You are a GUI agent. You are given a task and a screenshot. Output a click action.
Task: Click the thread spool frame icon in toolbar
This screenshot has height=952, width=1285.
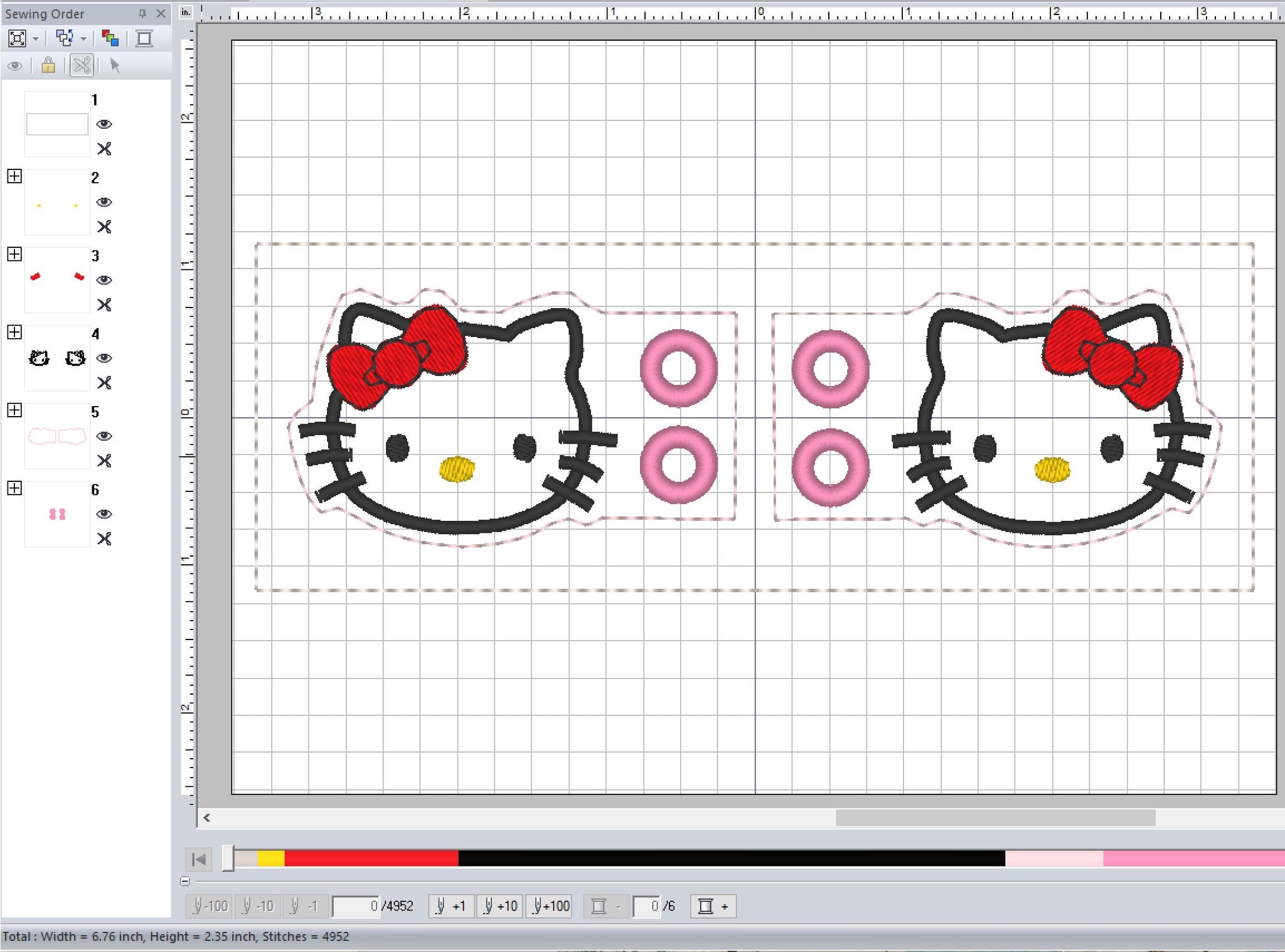(144, 39)
